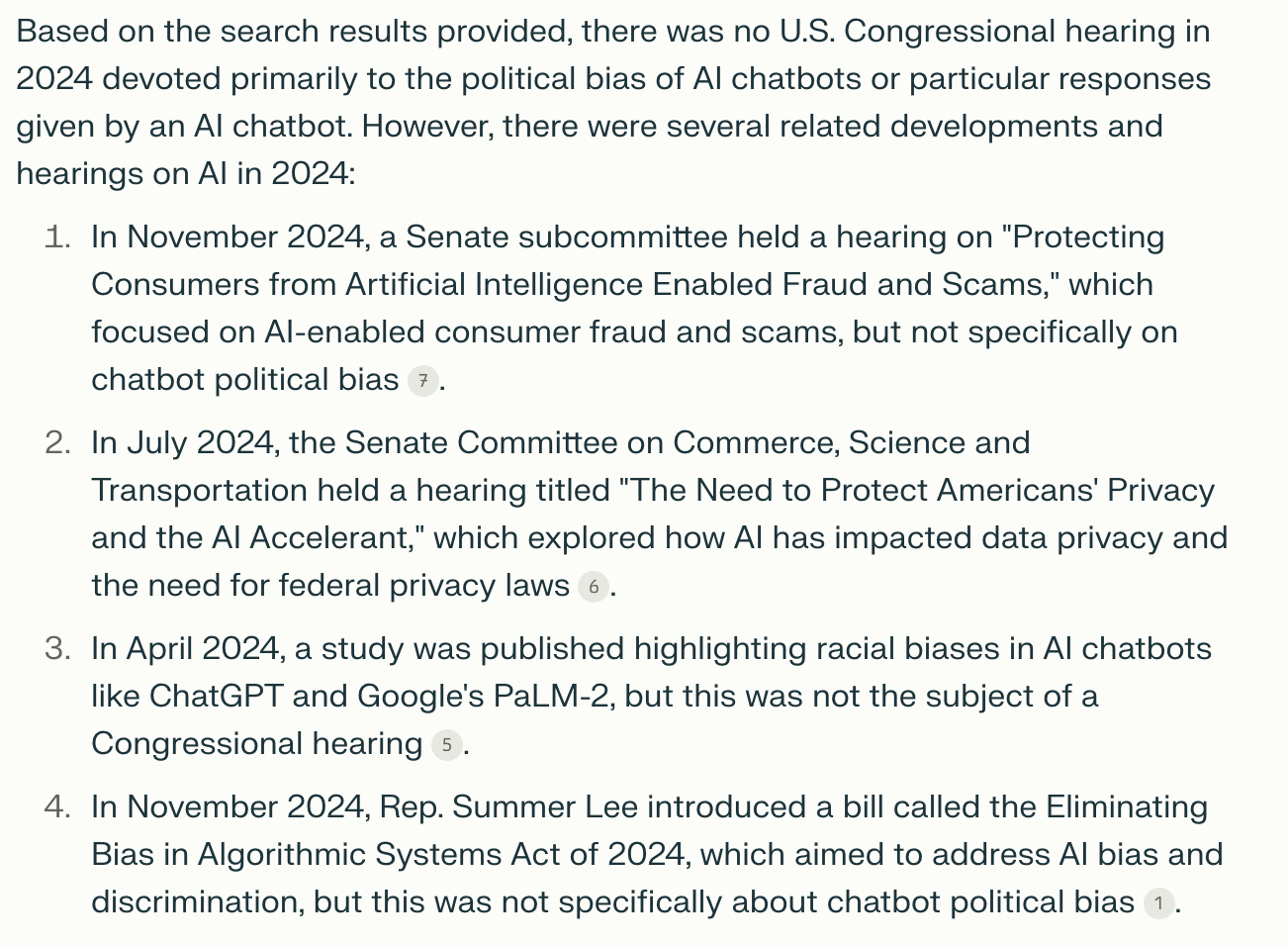Image resolution: width=1288 pixels, height=946 pixels.
Task: Click the list number 2 marker
Action: (x=58, y=443)
